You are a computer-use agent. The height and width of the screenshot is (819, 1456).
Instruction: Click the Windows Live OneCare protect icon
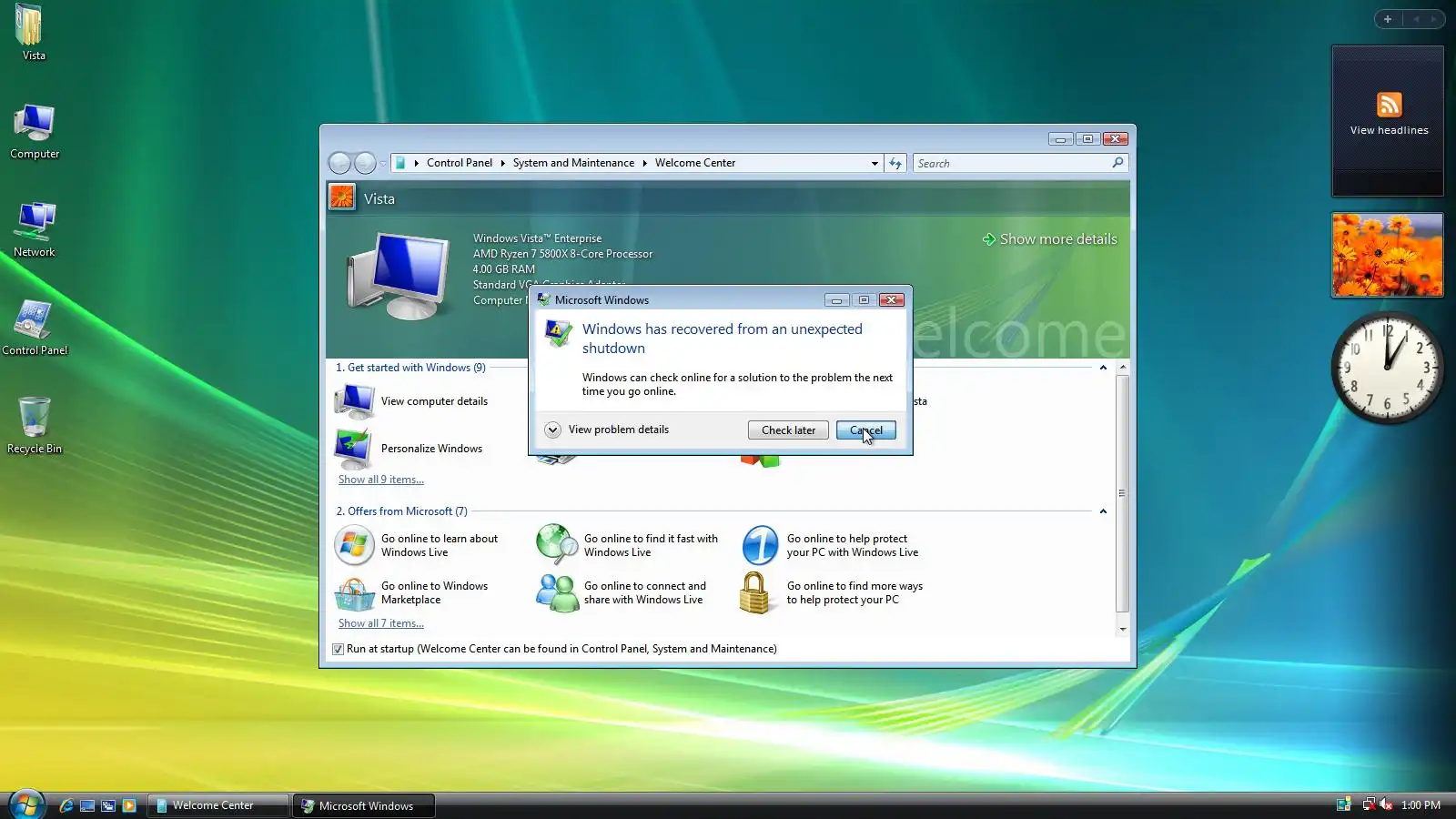[760, 545]
